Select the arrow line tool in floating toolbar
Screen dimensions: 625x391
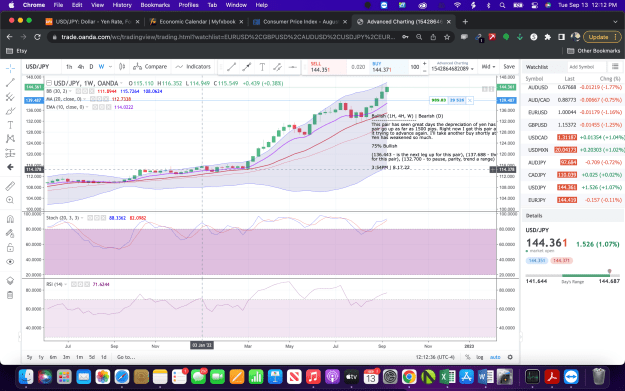pyautogui.click(x=247, y=67)
